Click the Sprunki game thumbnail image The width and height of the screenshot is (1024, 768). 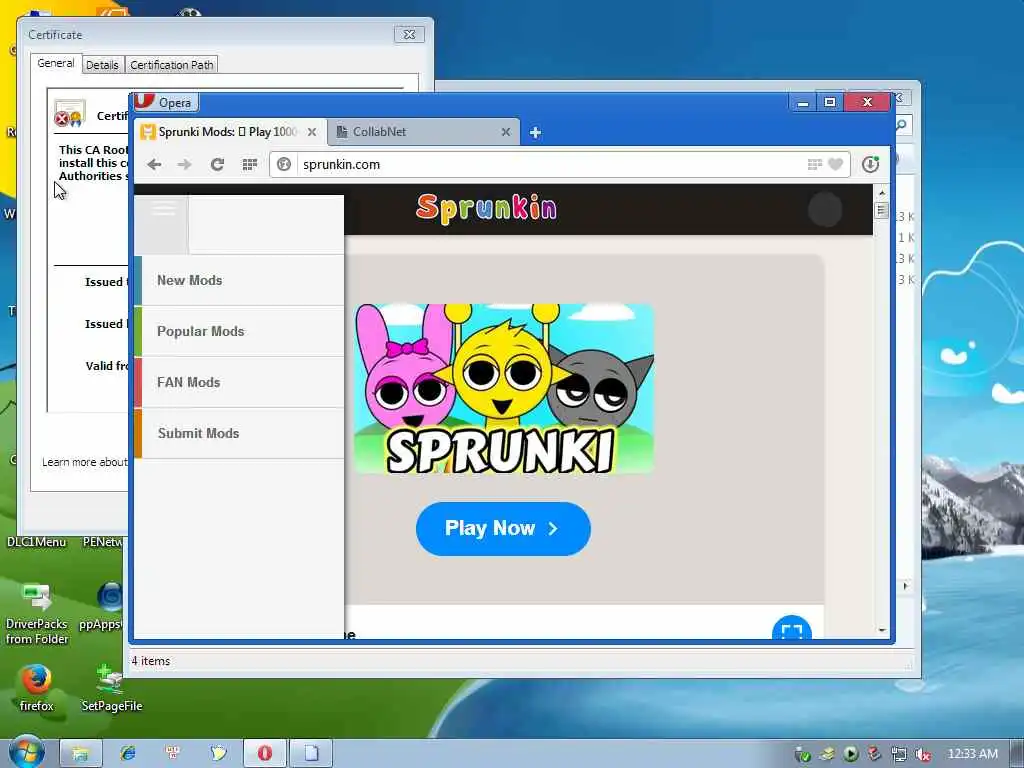[504, 389]
